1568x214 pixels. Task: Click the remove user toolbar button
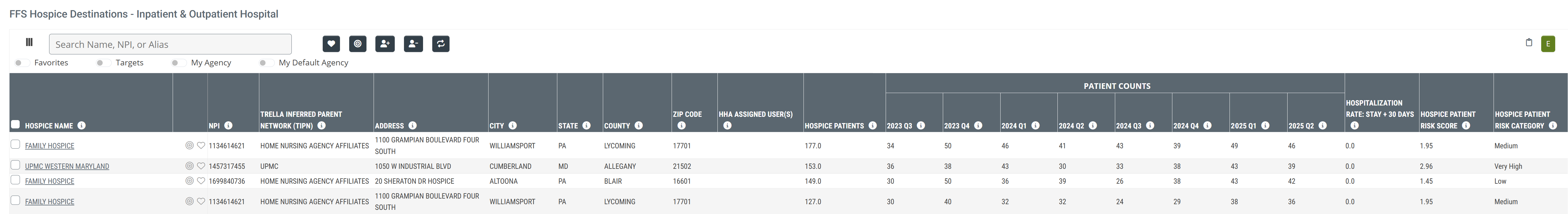coord(413,44)
